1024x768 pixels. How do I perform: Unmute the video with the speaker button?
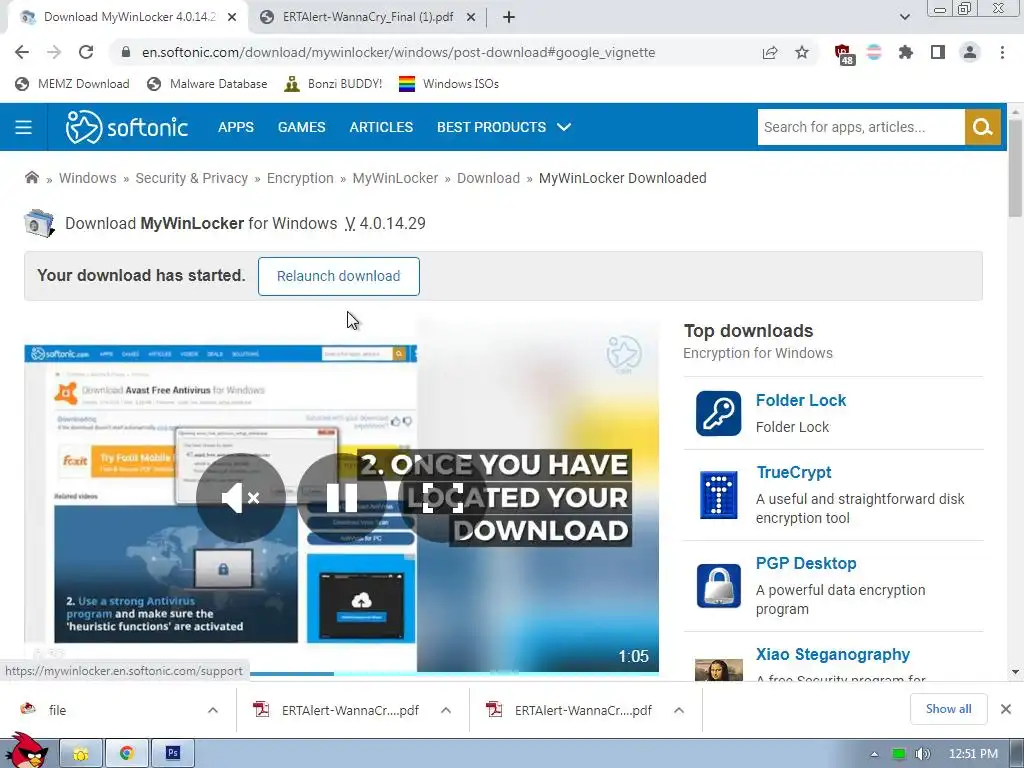[240, 498]
